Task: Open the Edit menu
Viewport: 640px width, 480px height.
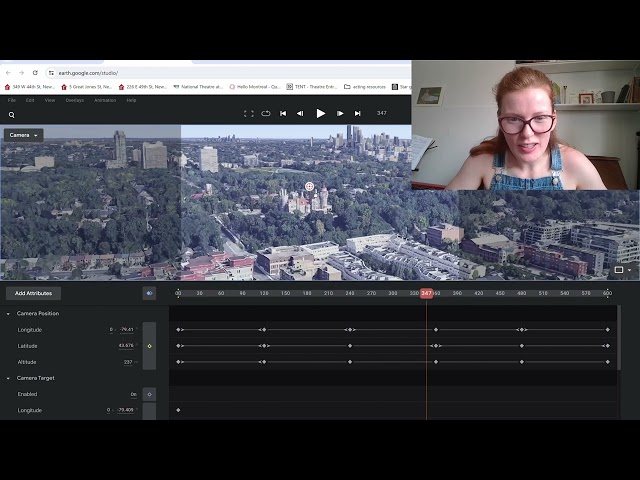Action: [x=30, y=100]
